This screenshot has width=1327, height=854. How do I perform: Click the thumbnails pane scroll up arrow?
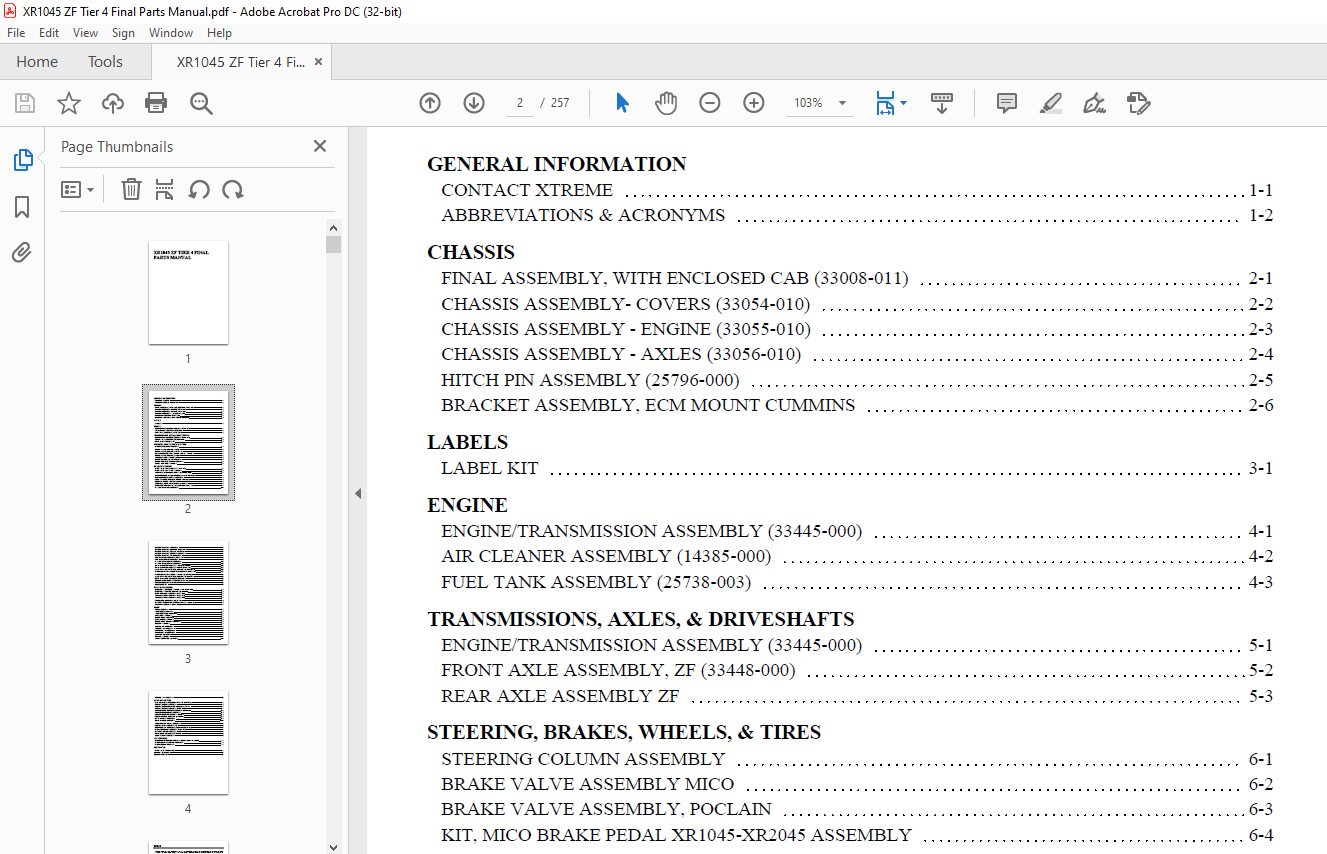(334, 226)
